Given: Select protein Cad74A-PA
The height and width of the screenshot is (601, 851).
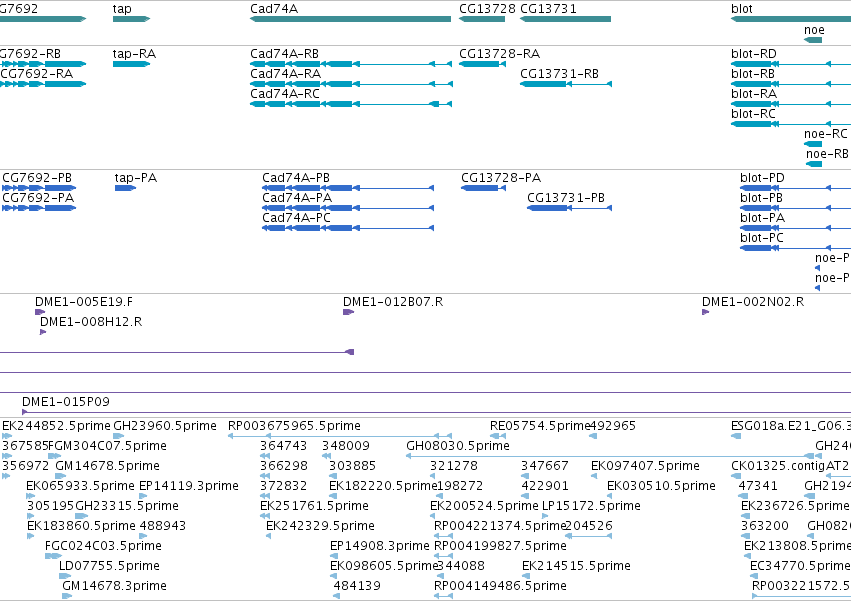Looking at the screenshot, I should [297, 198].
